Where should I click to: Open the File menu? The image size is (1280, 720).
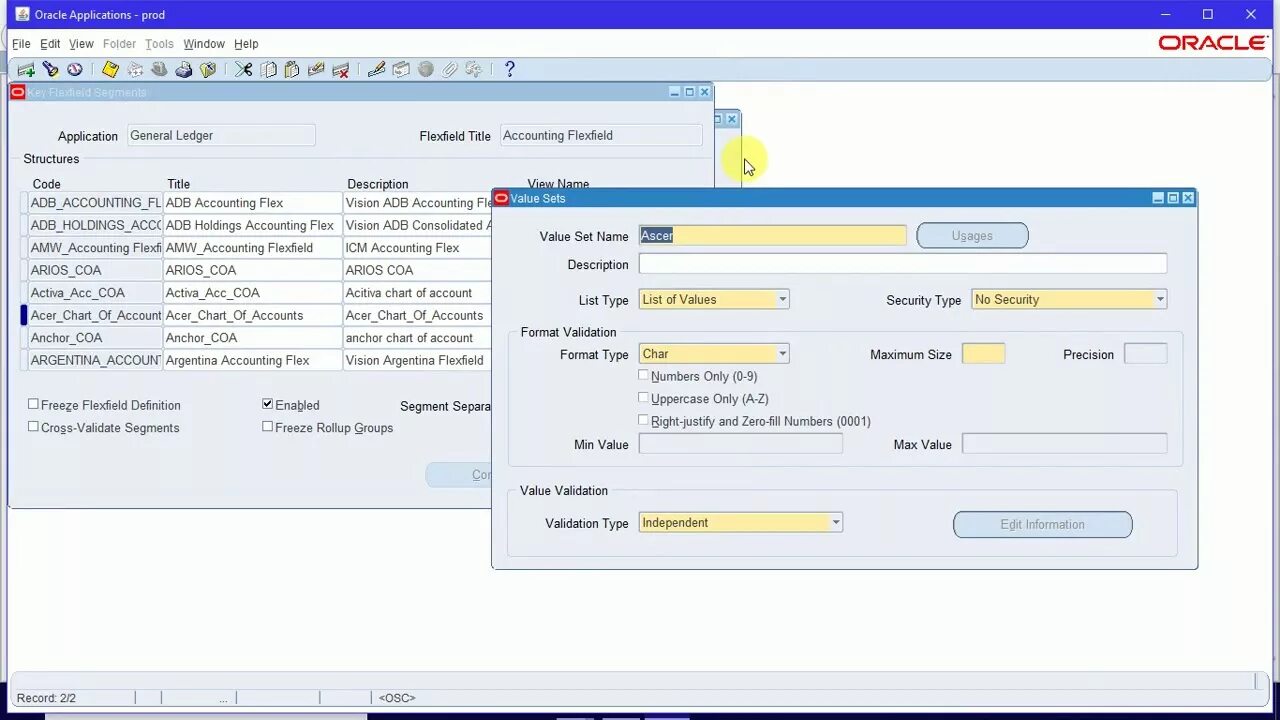coord(21,44)
